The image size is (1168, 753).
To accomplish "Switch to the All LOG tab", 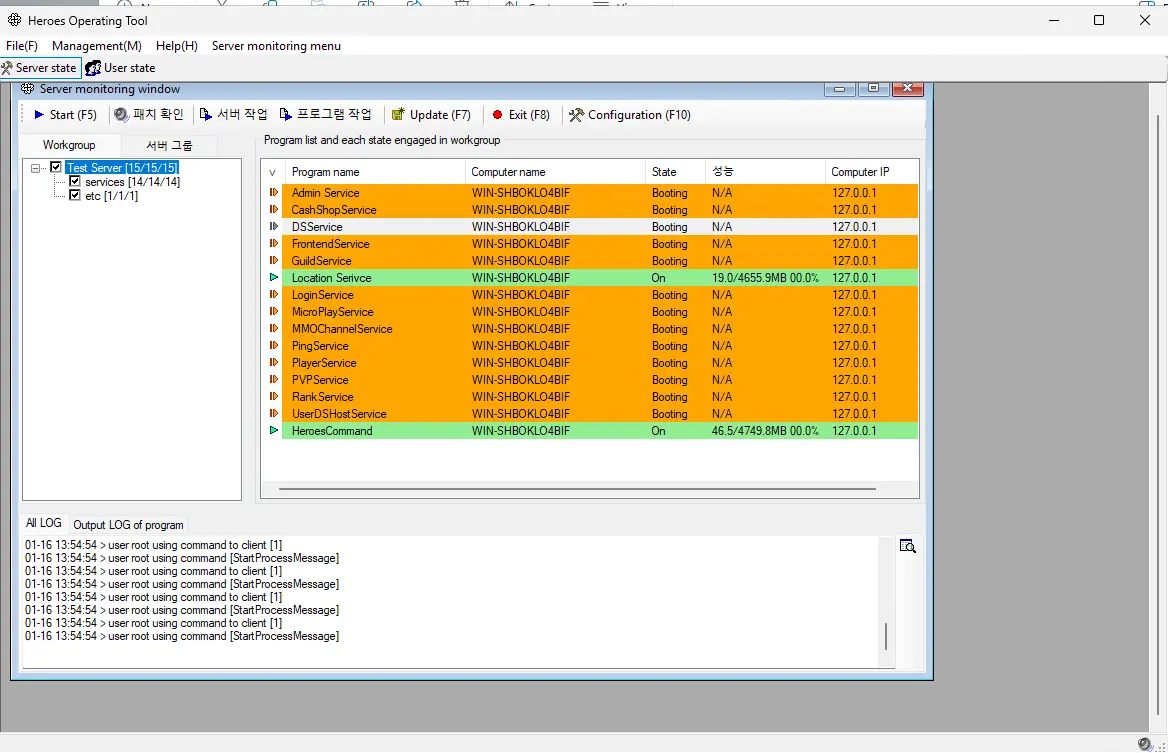I will (x=44, y=523).
